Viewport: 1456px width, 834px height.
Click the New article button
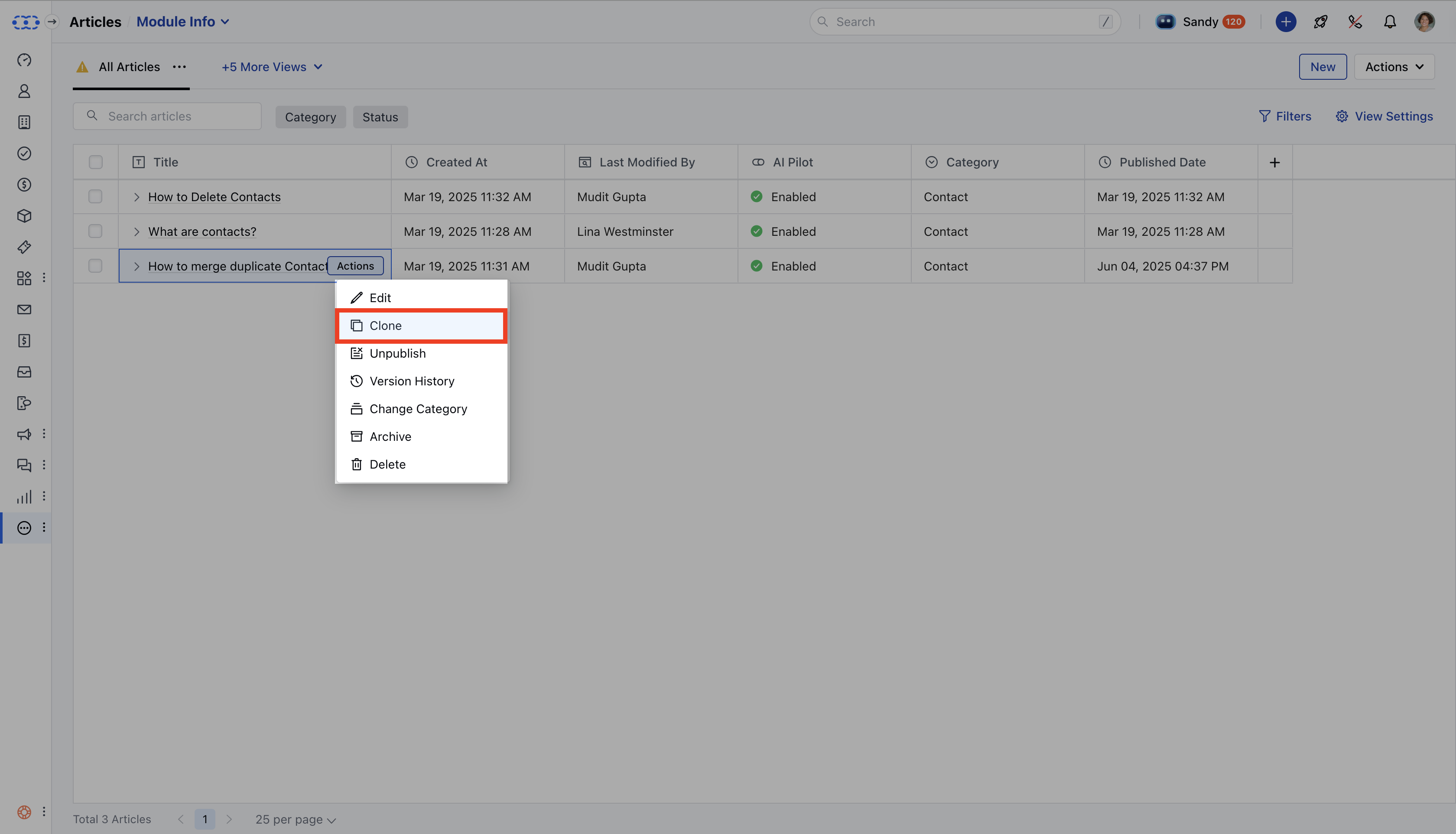coord(1322,67)
